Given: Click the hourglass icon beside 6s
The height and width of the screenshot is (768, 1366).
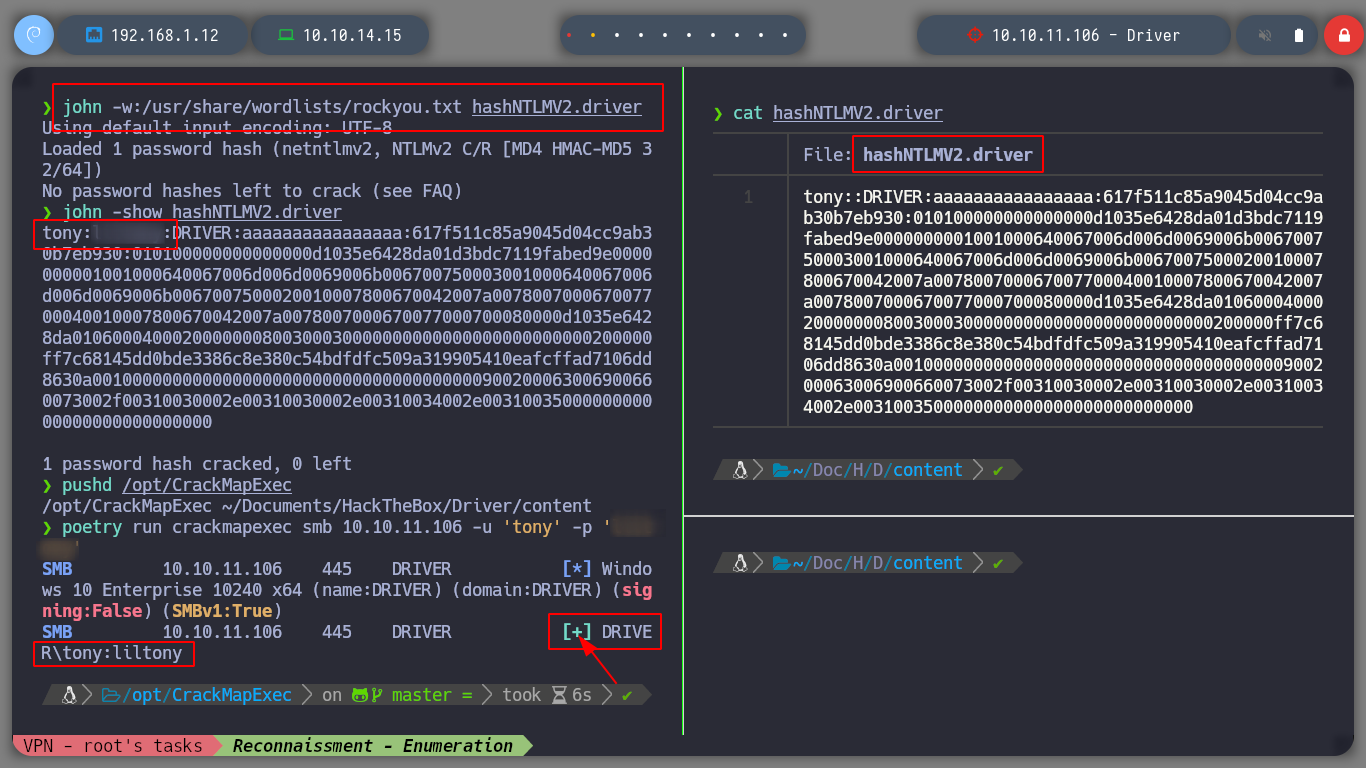Looking at the screenshot, I should pyautogui.click(x=560, y=695).
